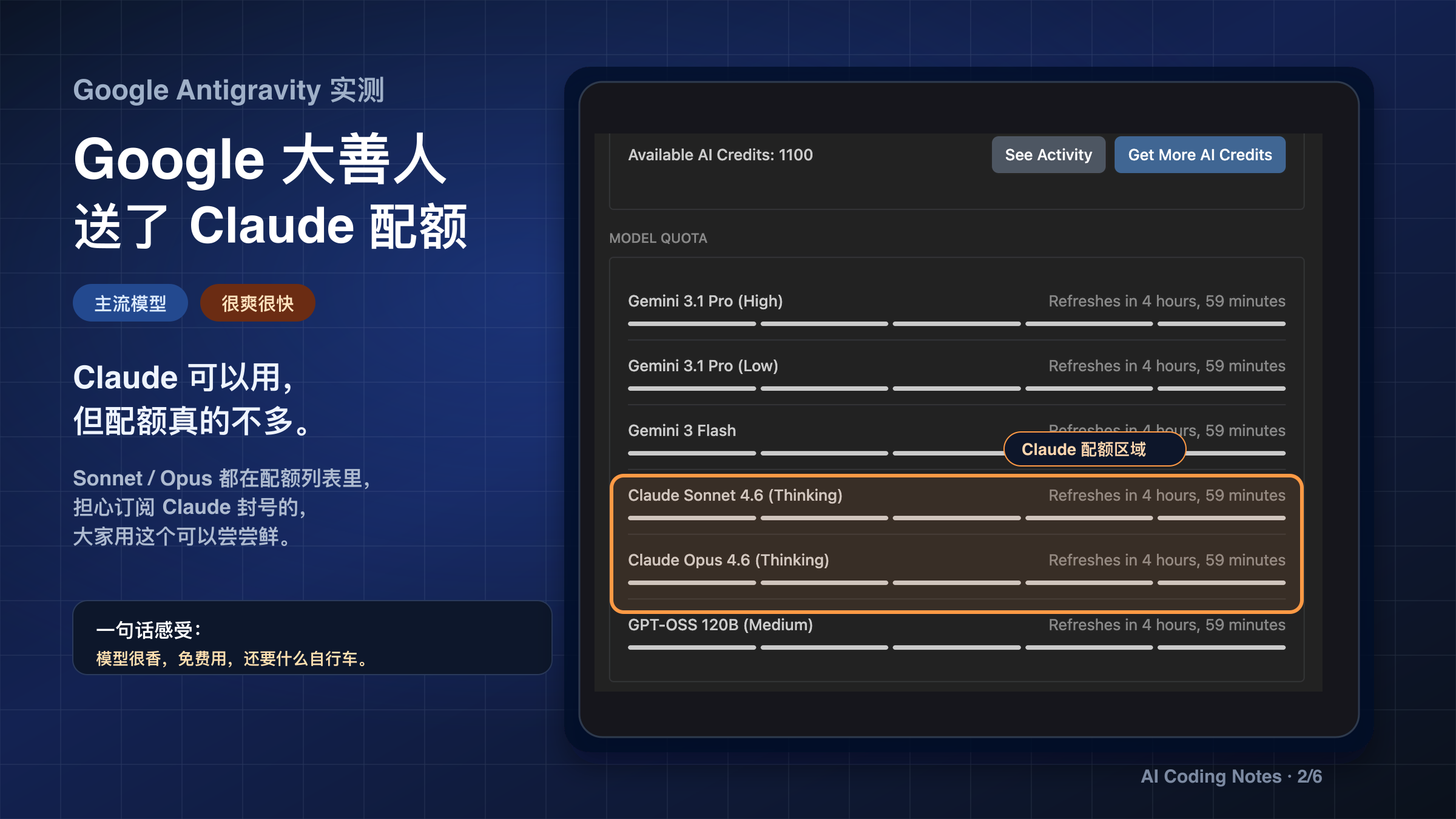Click the 很爽很快 tag

257,303
